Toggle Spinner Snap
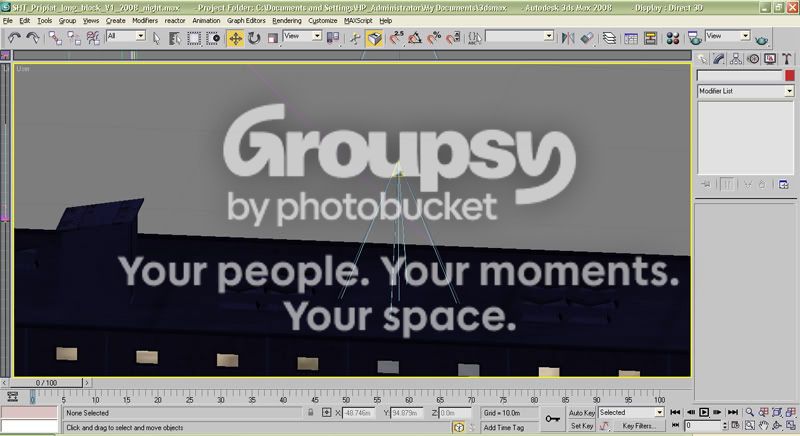Screen dimensions: 800x436 click(x=453, y=38)
